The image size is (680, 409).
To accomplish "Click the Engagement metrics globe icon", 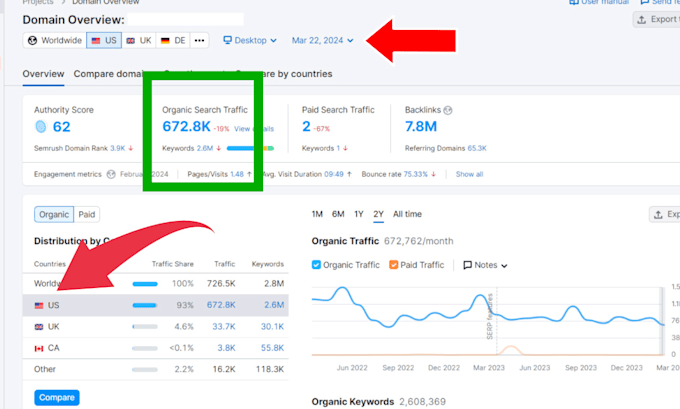I will [x=111, y=174].
